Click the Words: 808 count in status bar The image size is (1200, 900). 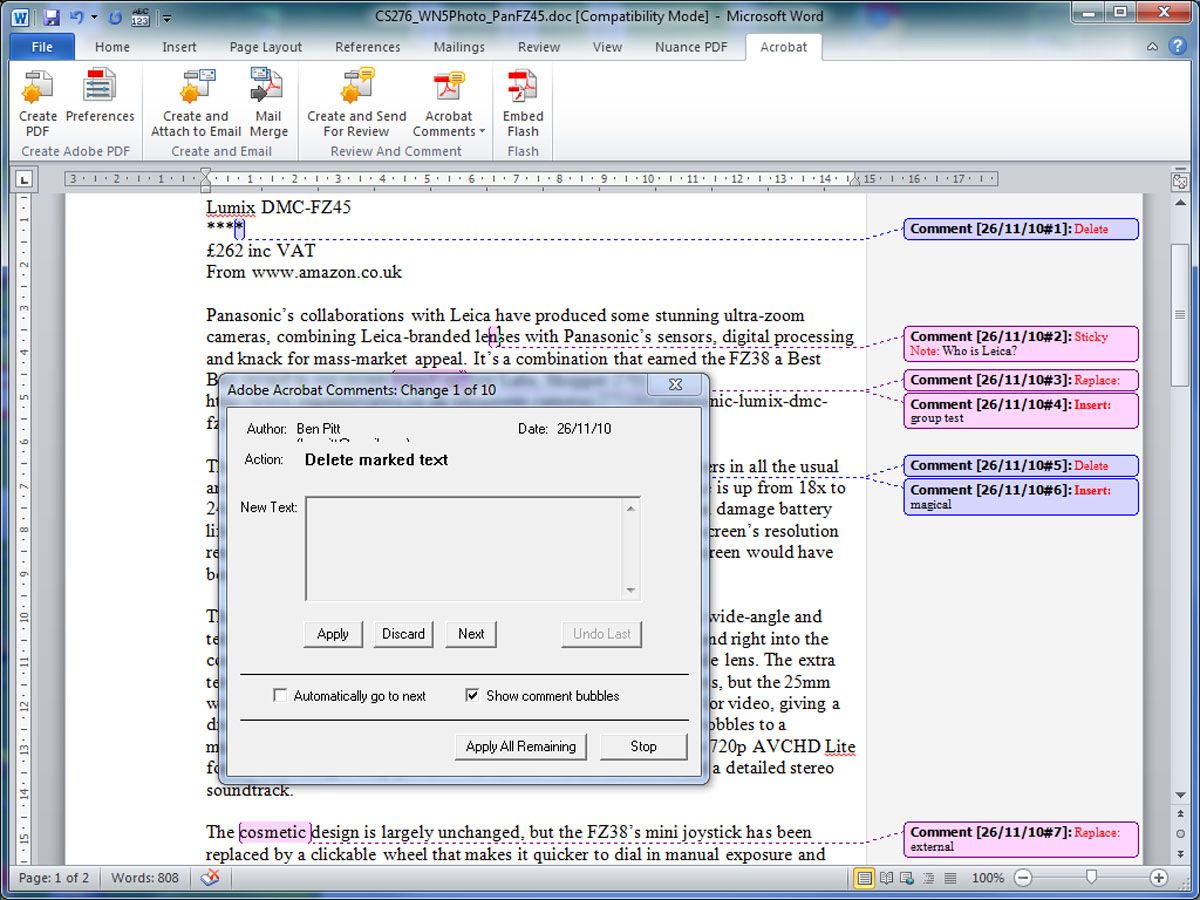tap(144, 878)
